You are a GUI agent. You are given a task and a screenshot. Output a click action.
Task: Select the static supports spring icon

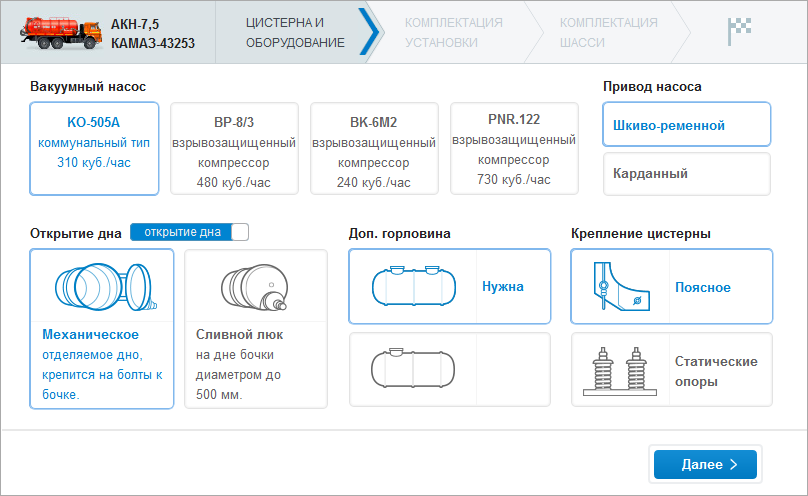point(620,370)
